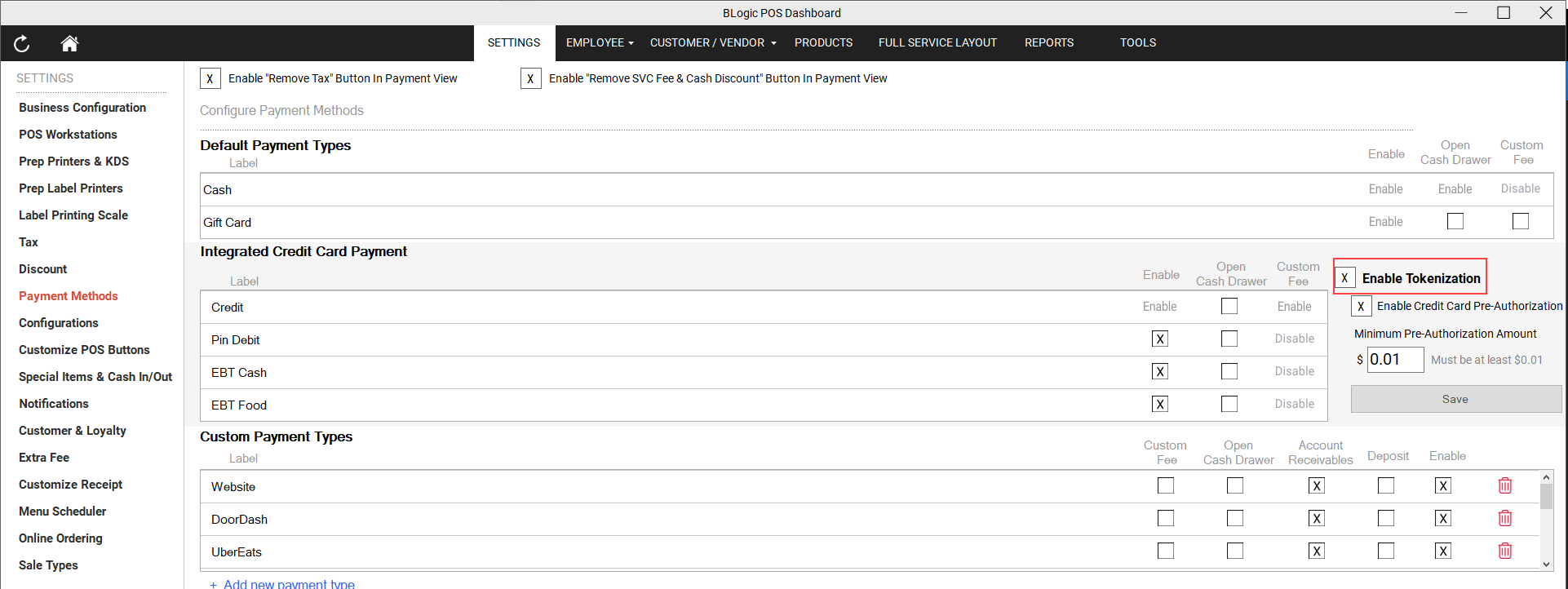Check Gift Card Open Cash Drawer box
Screen dimensions: 1568x589
pyautogui.click(x=1455, y=221)
